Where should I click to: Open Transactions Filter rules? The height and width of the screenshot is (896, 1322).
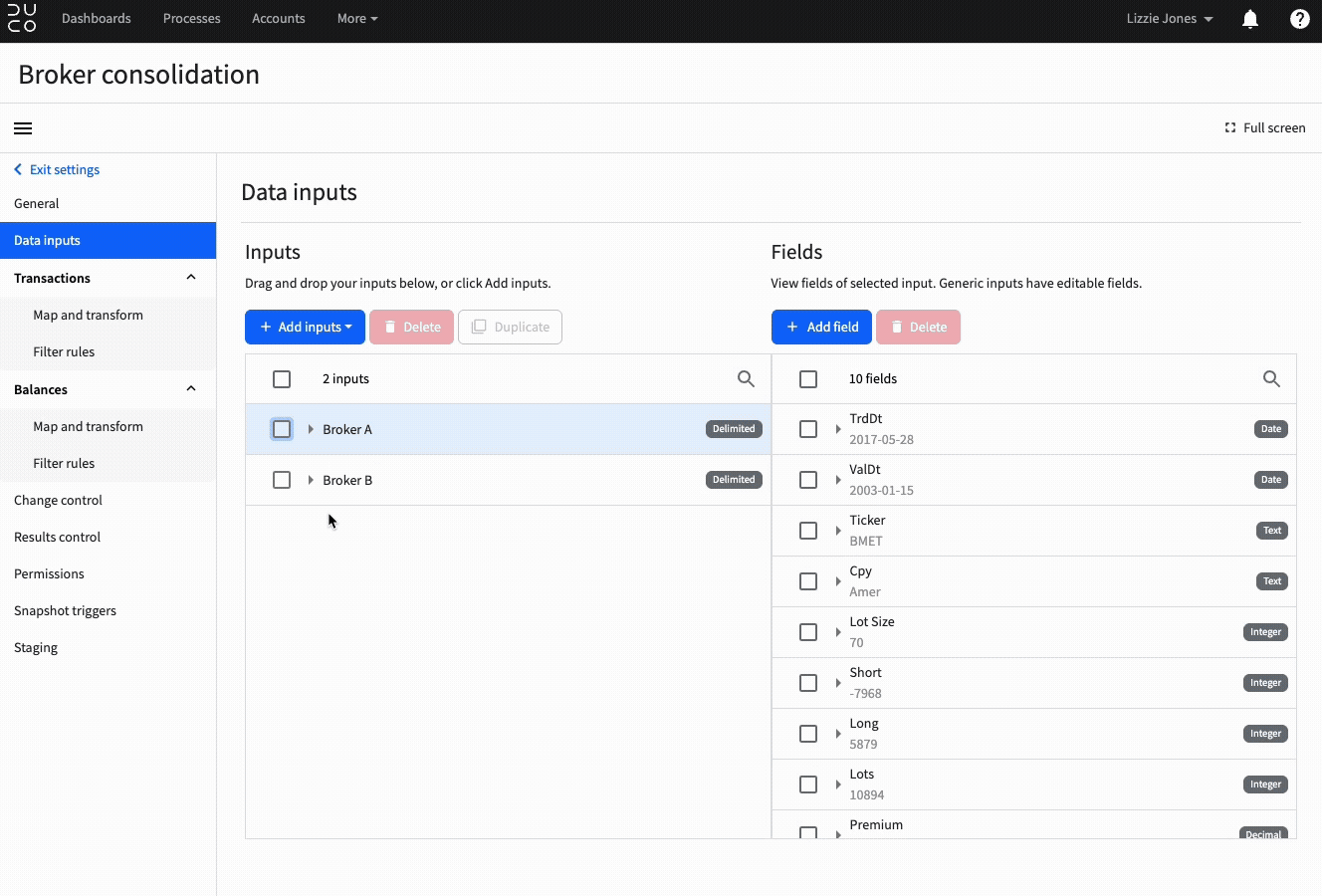pyautogui.click(x=108, y=352)
